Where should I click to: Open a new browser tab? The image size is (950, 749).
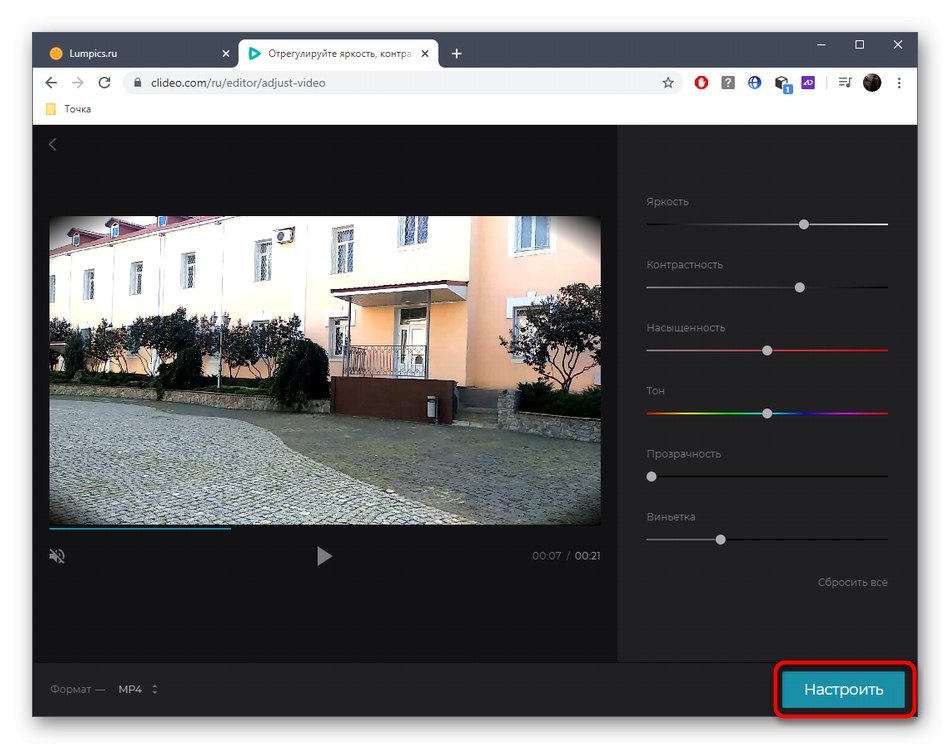[456, 54]
